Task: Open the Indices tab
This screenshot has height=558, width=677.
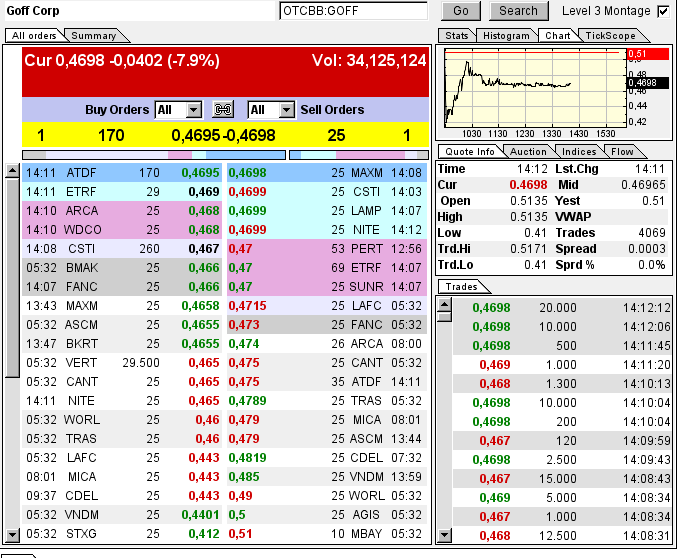Action: [579, 152]
